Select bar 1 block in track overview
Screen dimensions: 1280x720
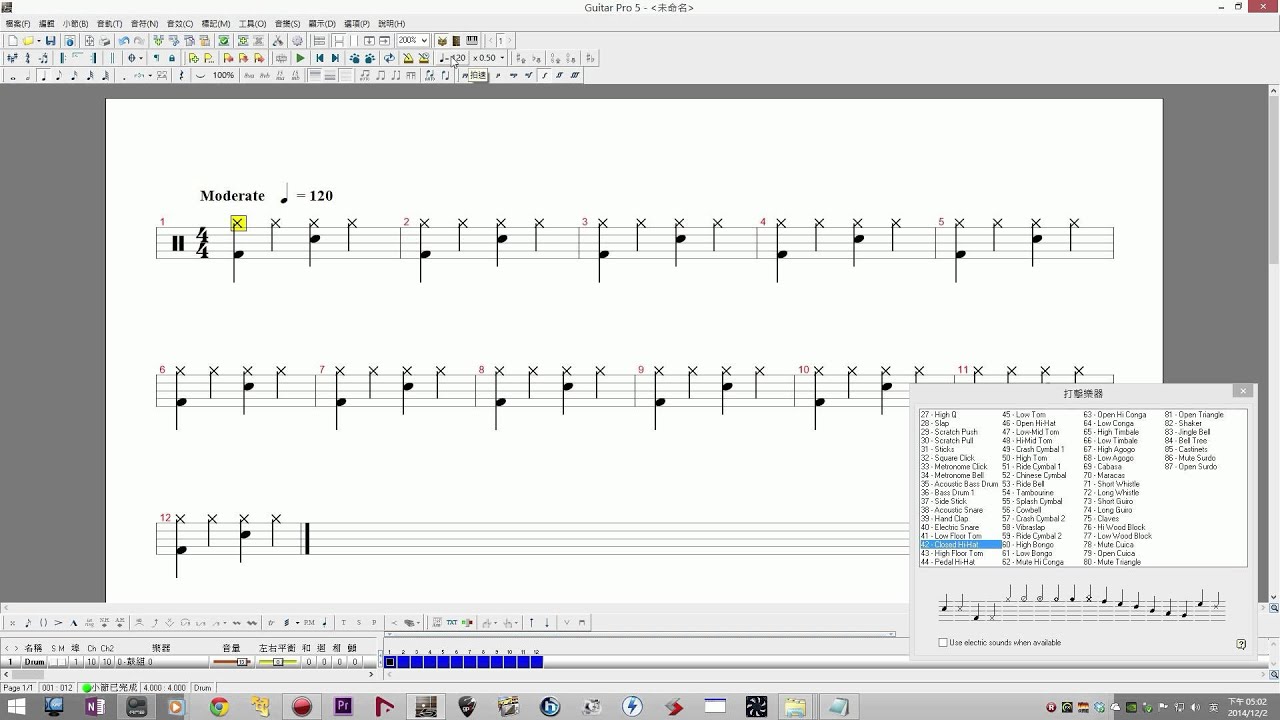(x=390, y=662)
